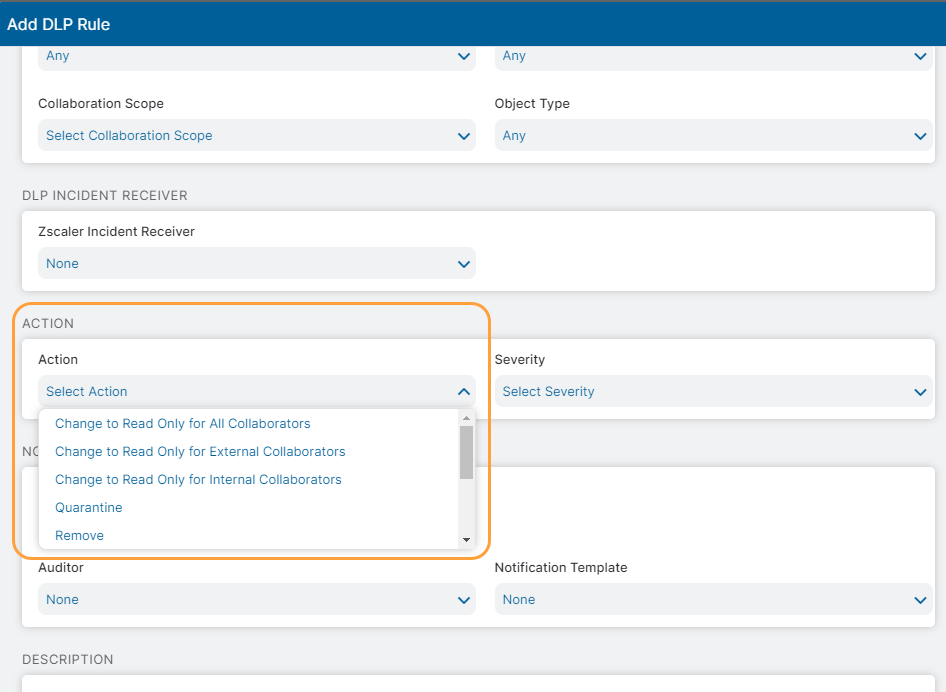
Task: Click the Collaboration Scope chevron arrow
Action: coord(463,136)
